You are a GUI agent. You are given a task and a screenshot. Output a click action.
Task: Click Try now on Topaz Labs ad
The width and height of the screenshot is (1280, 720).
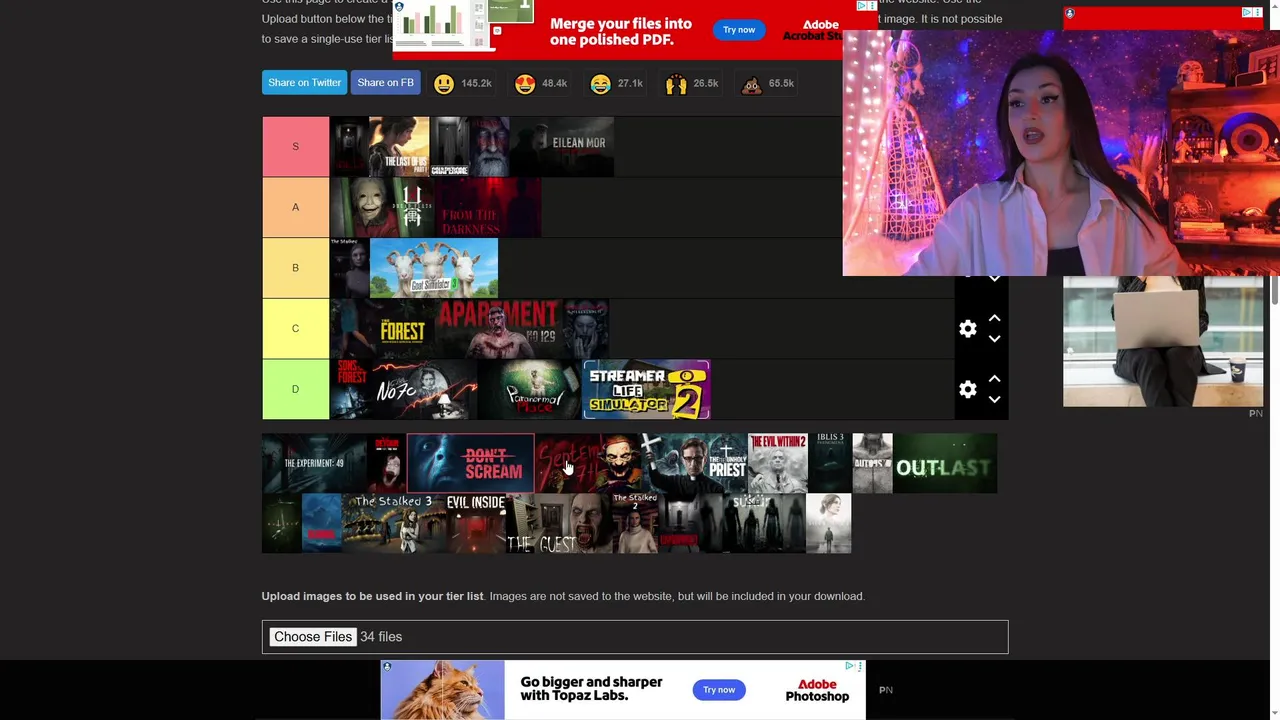tap(719, 690)
